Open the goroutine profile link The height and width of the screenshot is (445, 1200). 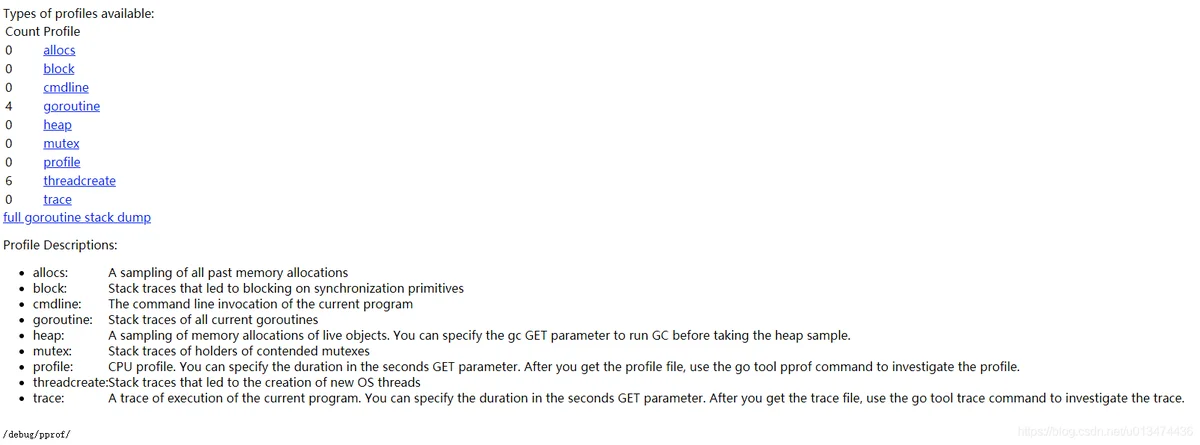[x=71, y=106]
